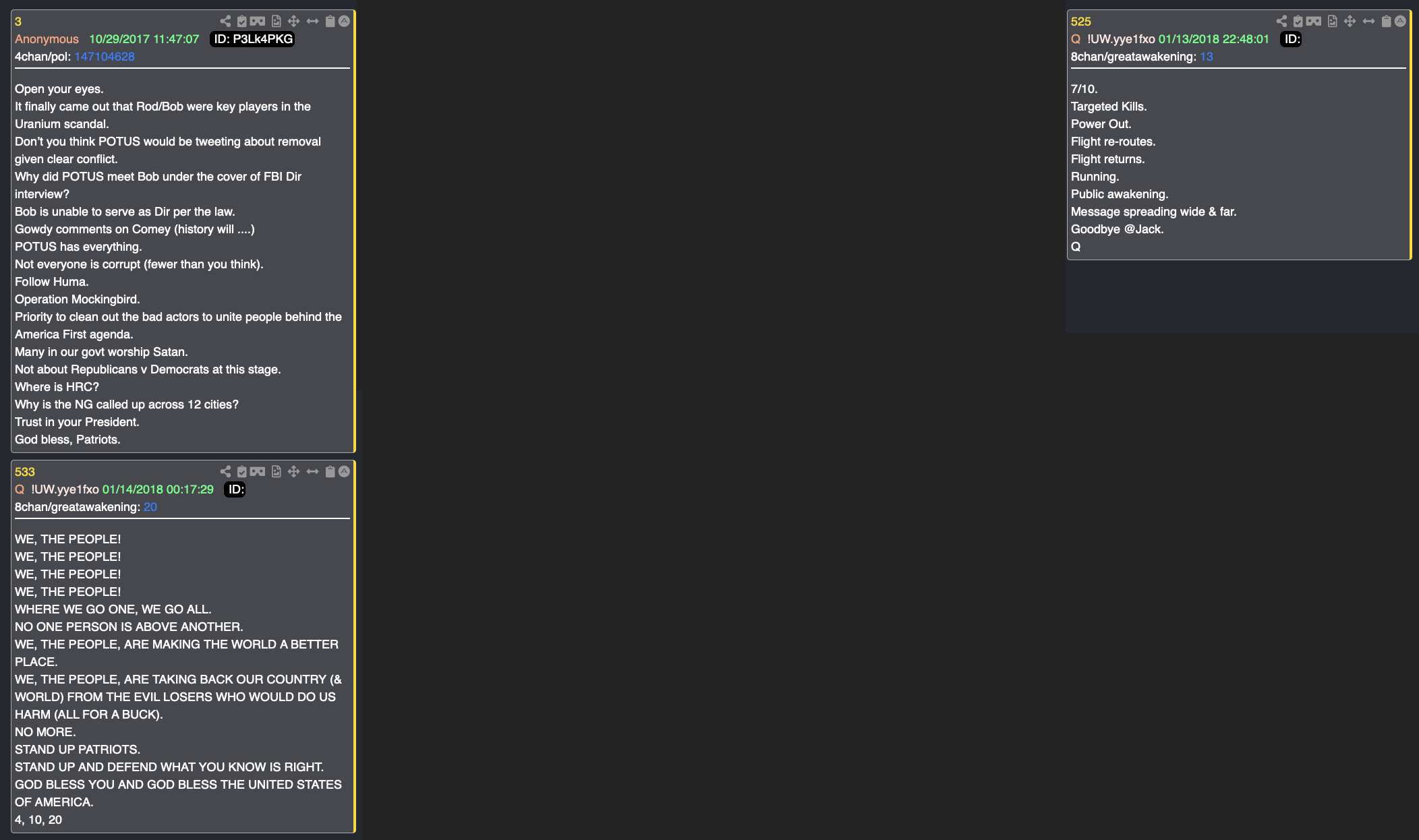Click post number 525
1419x840 pixels.
click(1081, 22)
